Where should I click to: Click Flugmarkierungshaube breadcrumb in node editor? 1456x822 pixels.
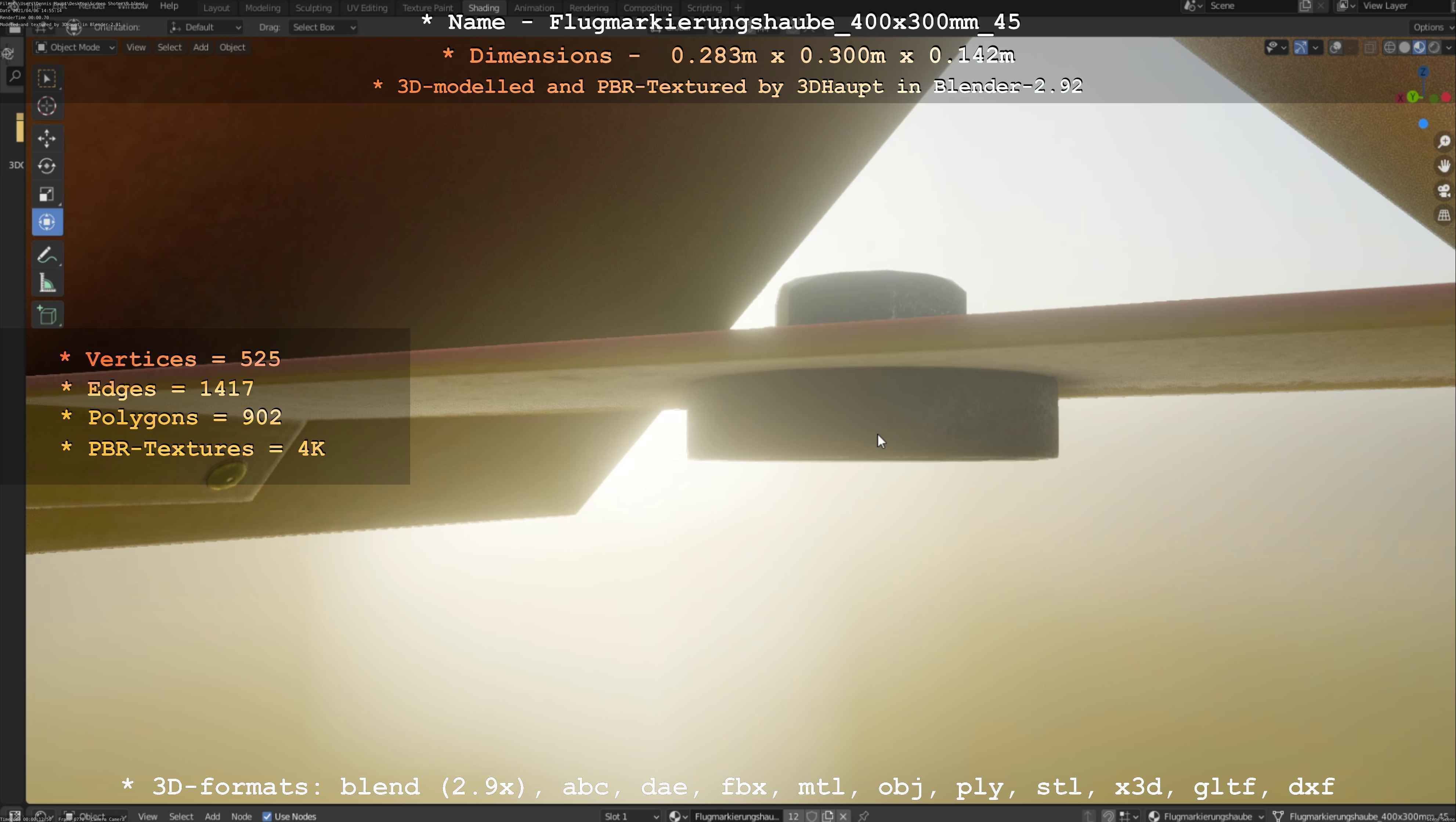pos(1207,816)
